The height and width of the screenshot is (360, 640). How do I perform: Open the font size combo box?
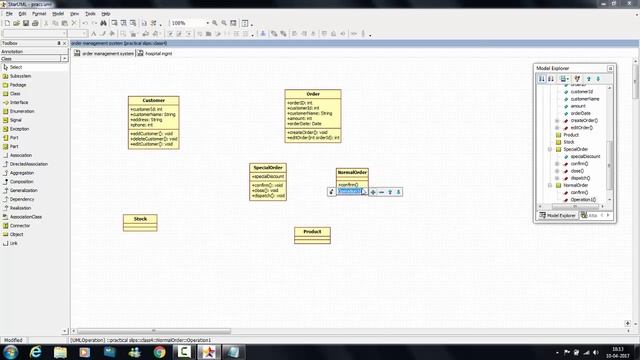pyautogui.click(x=84, y=34)
